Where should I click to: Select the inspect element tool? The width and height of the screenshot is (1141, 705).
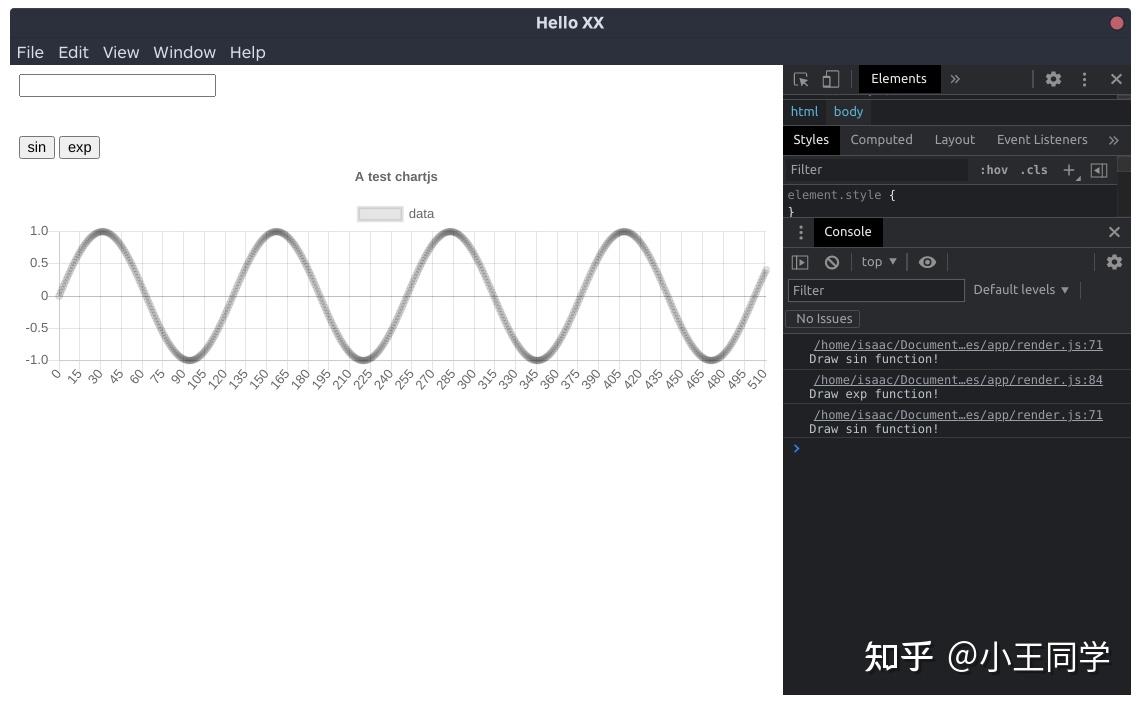click(800, 79)
